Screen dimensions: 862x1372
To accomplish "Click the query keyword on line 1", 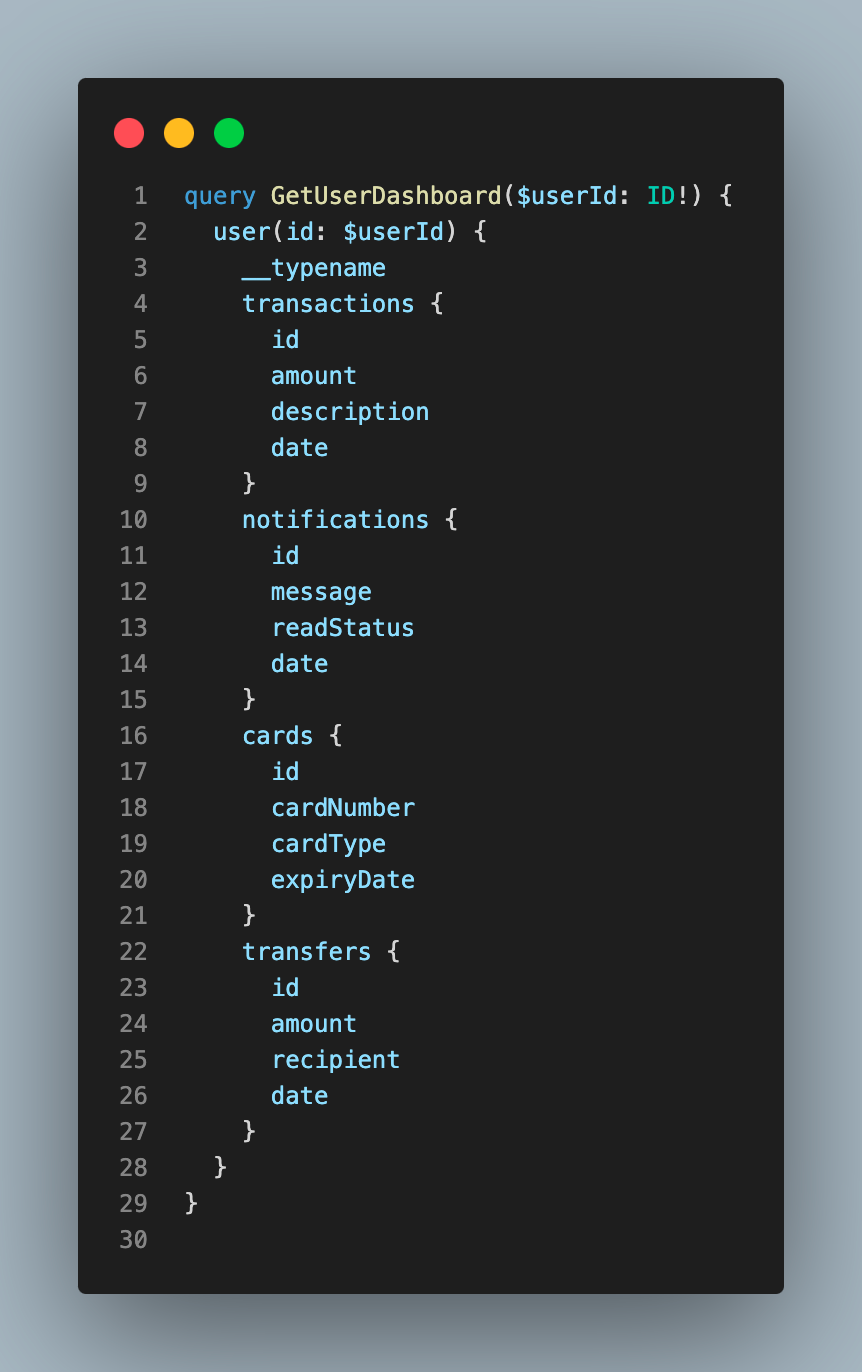I will 220,196.
